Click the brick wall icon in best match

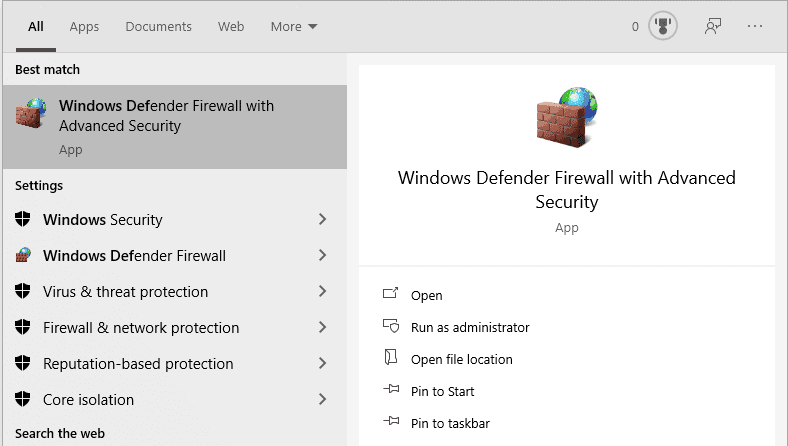(31, 113)
